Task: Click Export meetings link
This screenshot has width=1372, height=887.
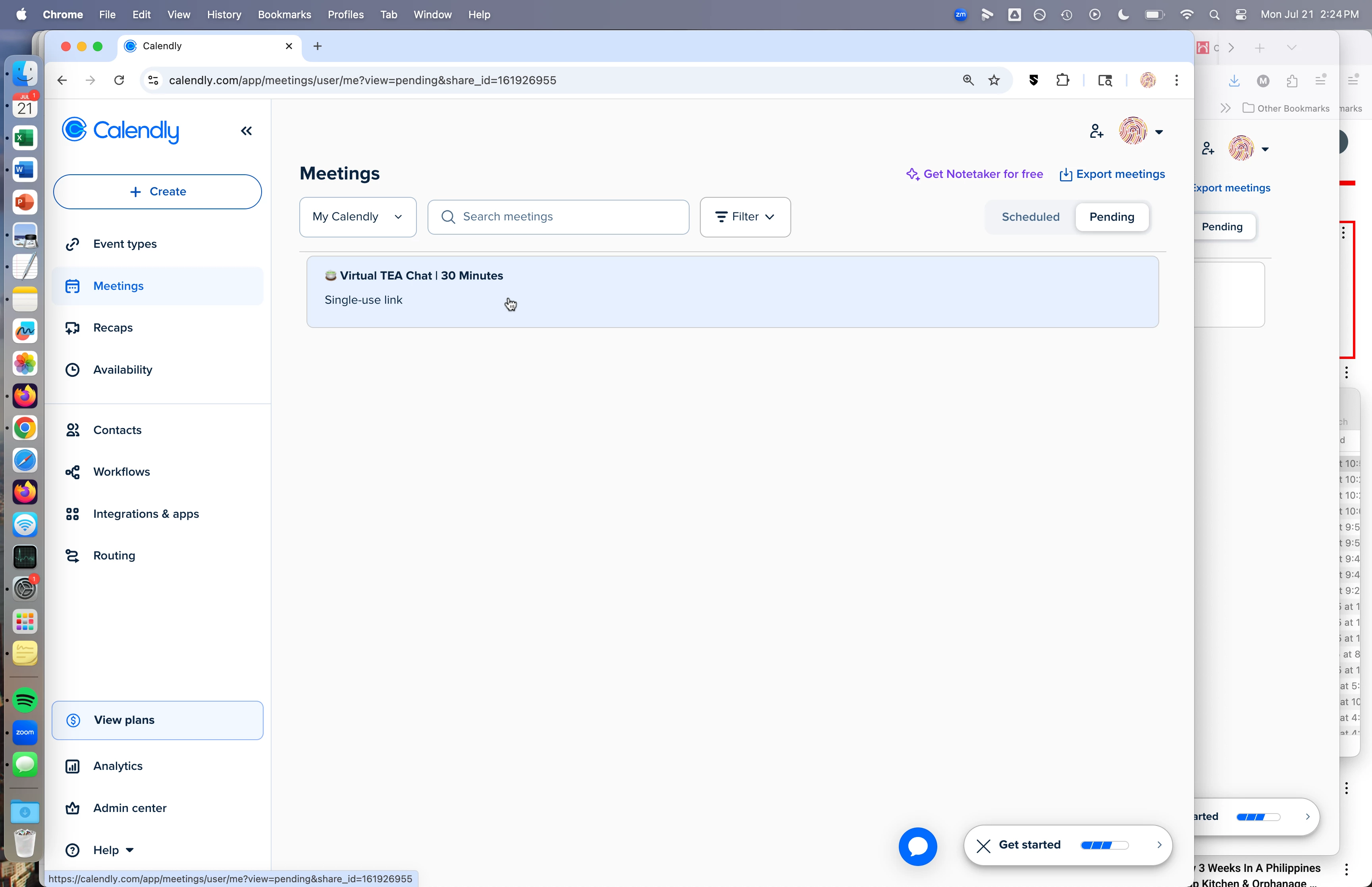Action: [x=1112, y=174]
